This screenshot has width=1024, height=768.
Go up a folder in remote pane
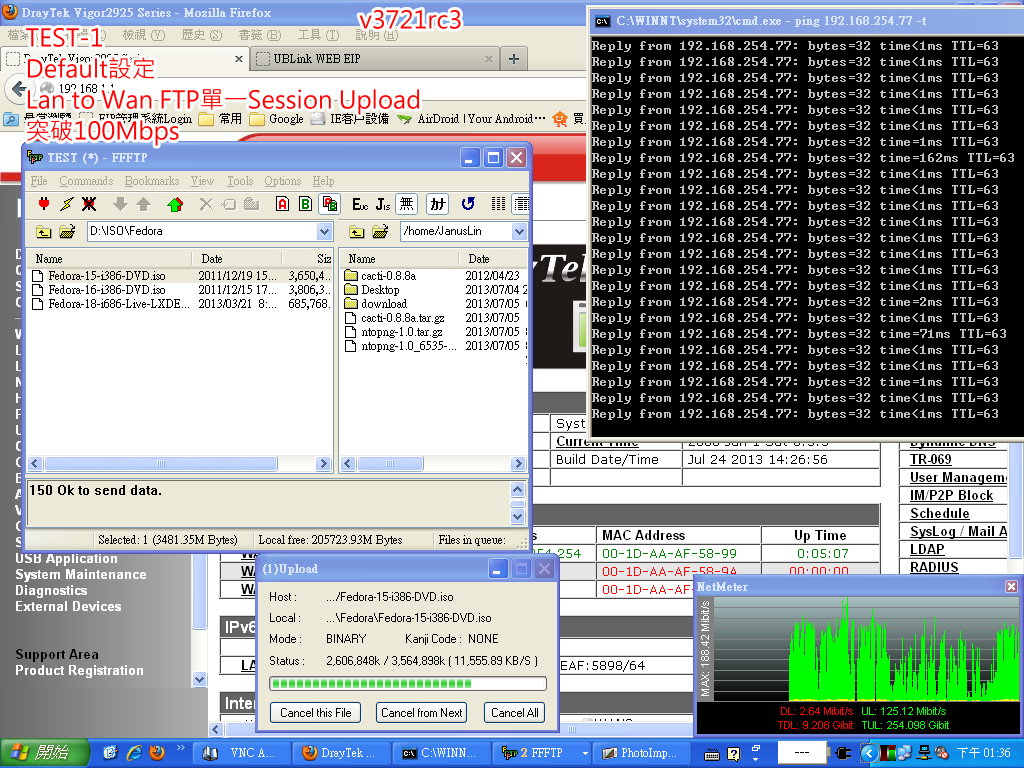357,231
